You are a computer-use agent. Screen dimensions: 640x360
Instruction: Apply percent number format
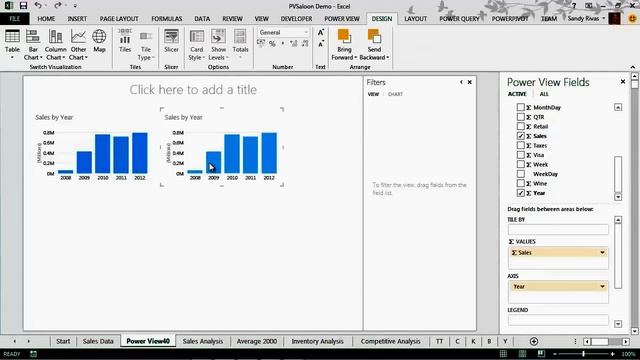[272, 44]
